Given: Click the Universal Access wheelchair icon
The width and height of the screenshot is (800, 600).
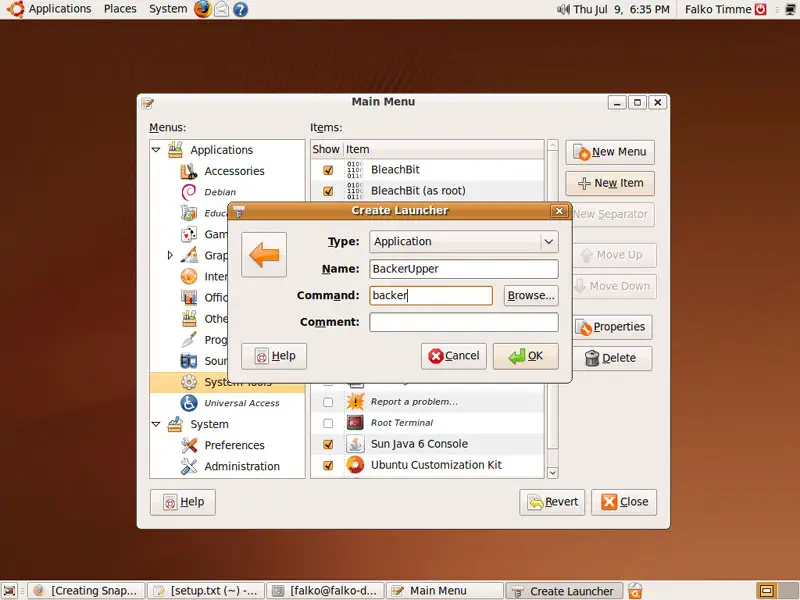Looking at the screenshot, I should point(189,403).
